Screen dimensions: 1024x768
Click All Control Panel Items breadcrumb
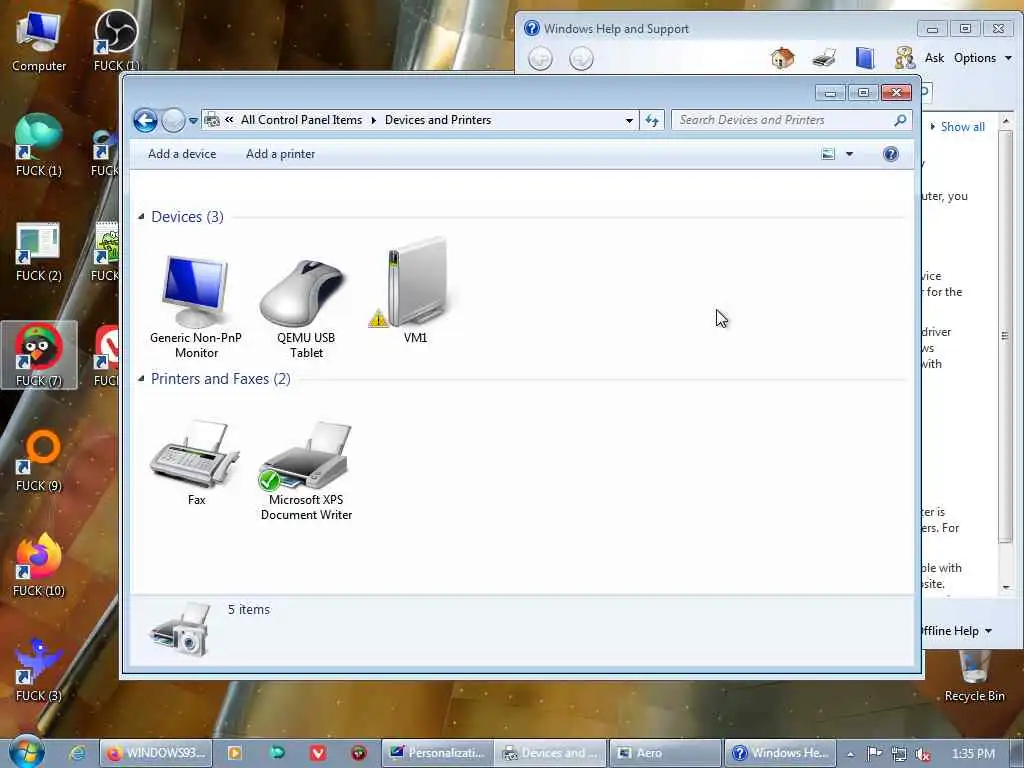(301, 120)
